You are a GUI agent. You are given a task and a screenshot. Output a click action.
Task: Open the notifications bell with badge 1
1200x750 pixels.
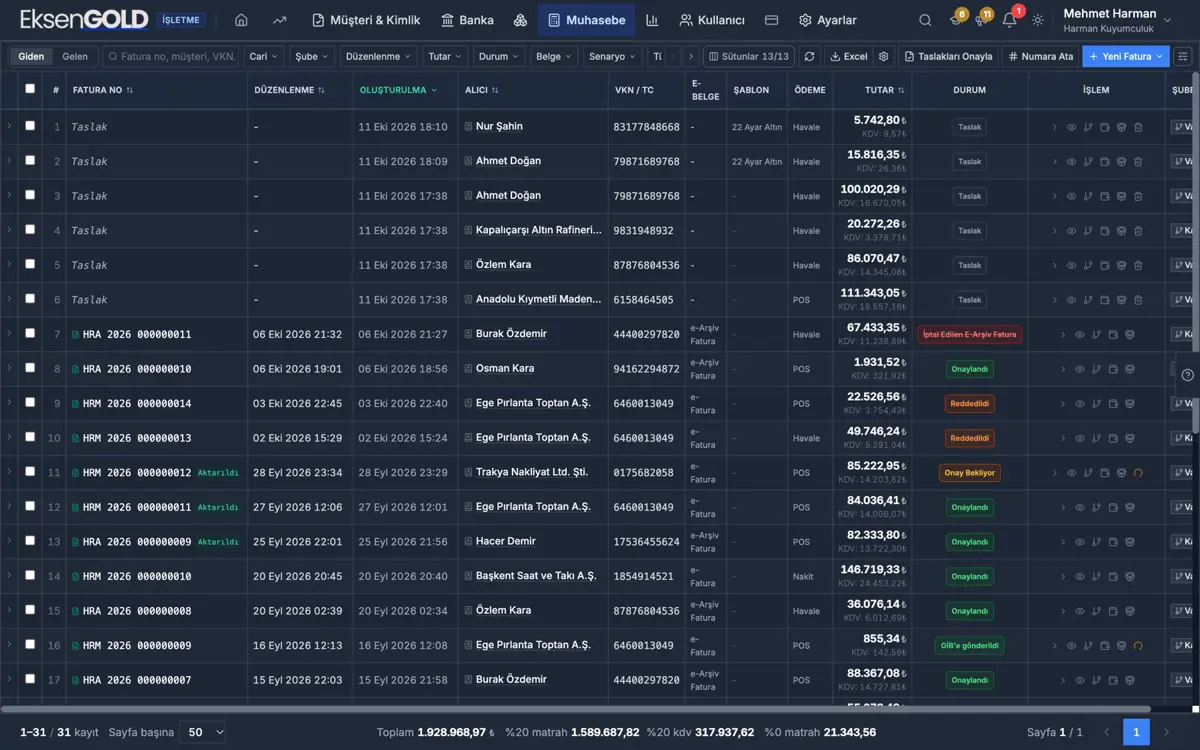pyautogui.click(x=1009, y=20)
